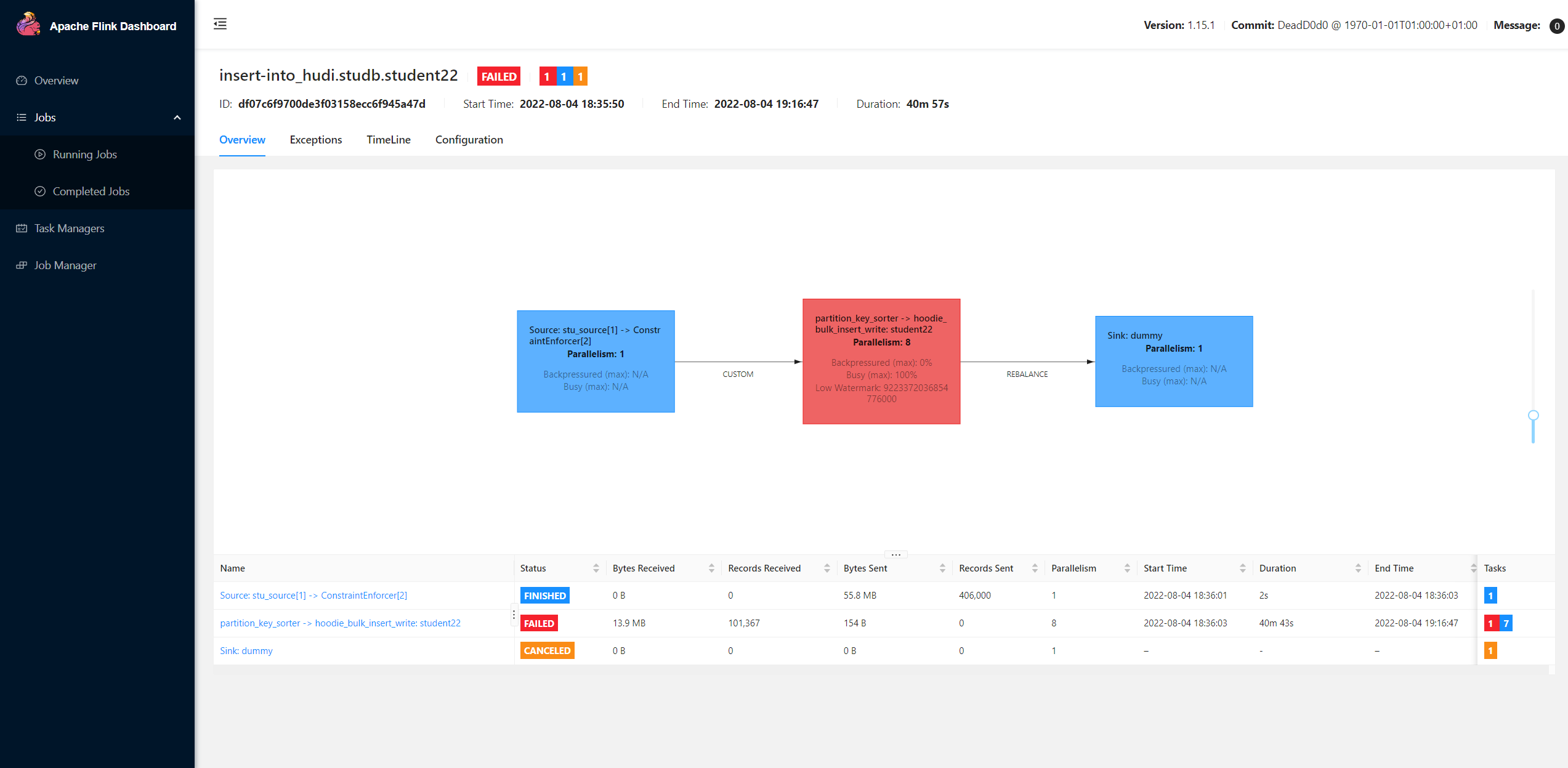Click the Overview dashboard icon in sidebar

point(22,81)
